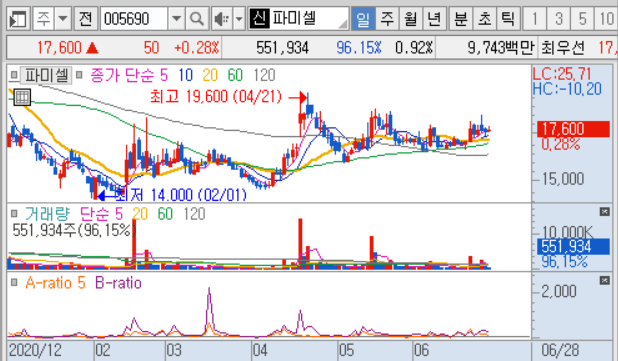Click 15,000 price axis label
618x361 pixels.
[563, 179]
